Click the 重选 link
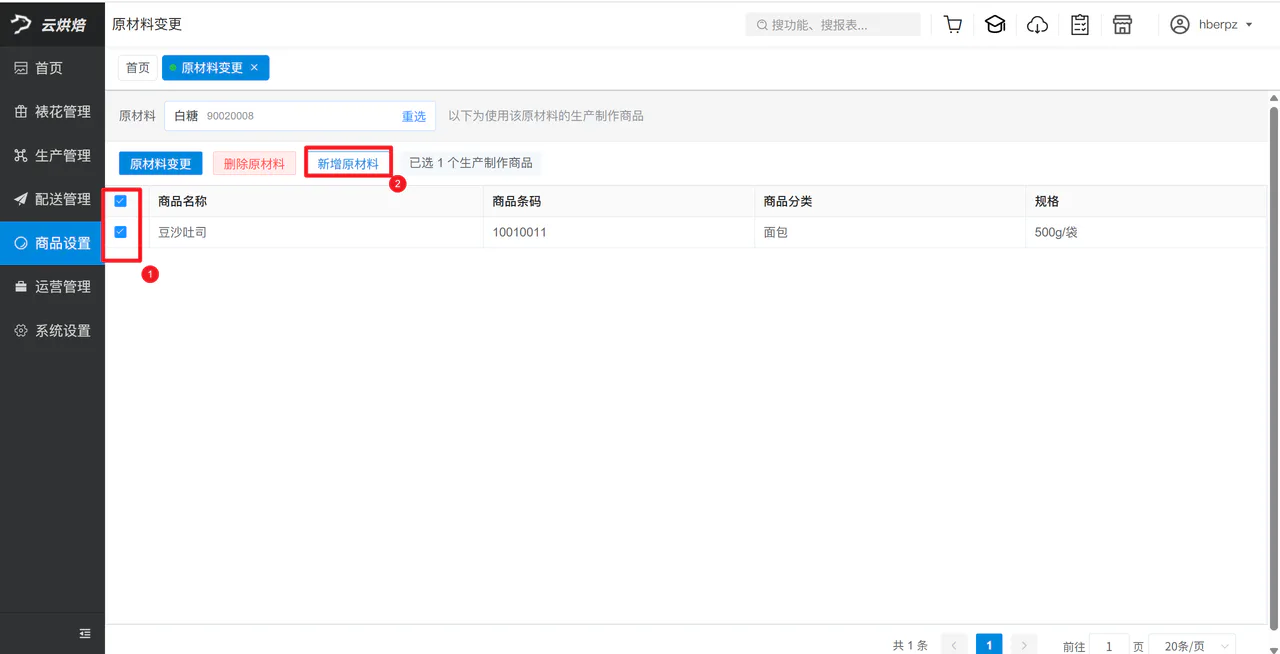This screenshot has width=1280, height=654. (x=414, y=116)
